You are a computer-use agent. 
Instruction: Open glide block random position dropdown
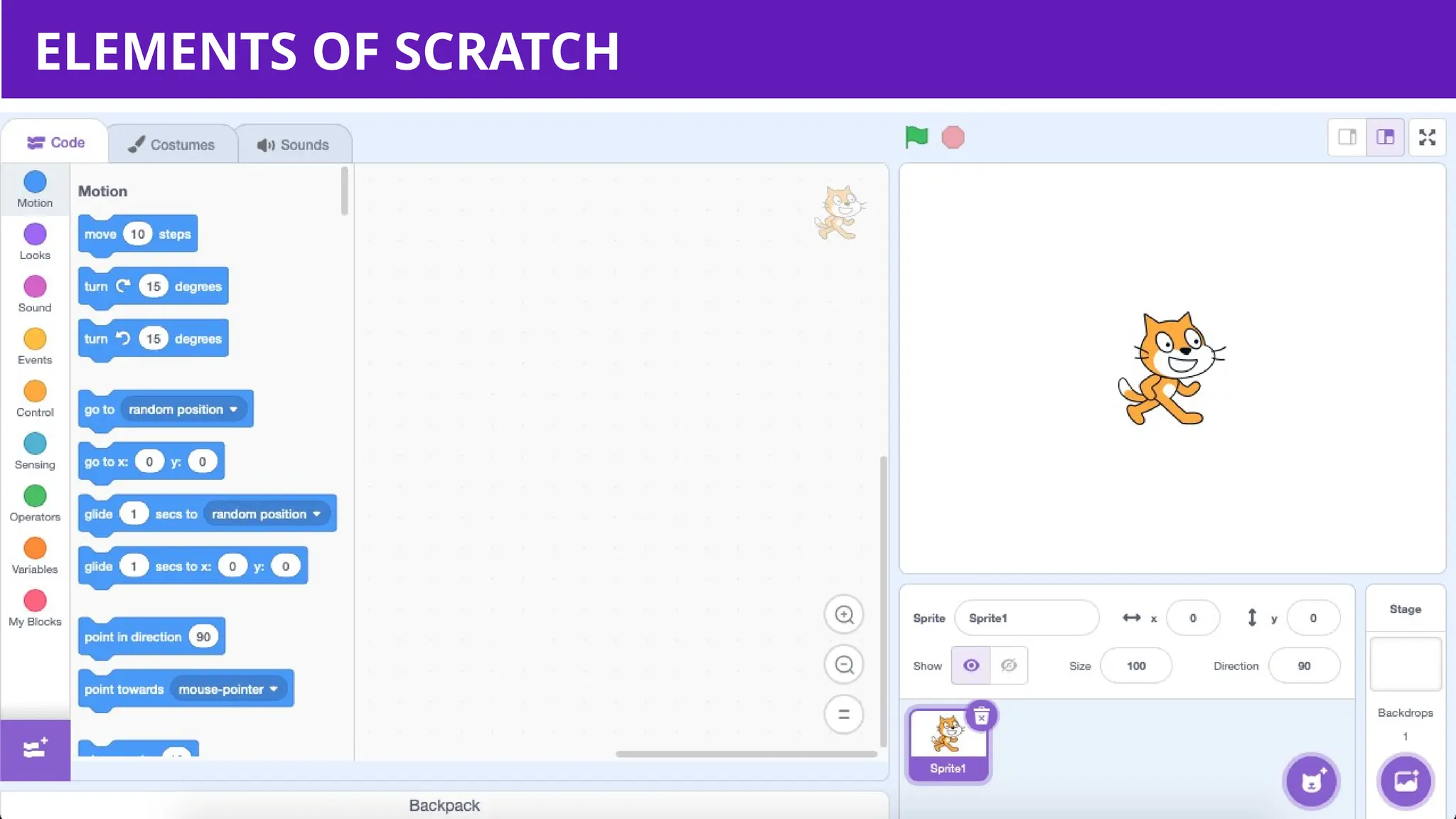pos(267,514)
